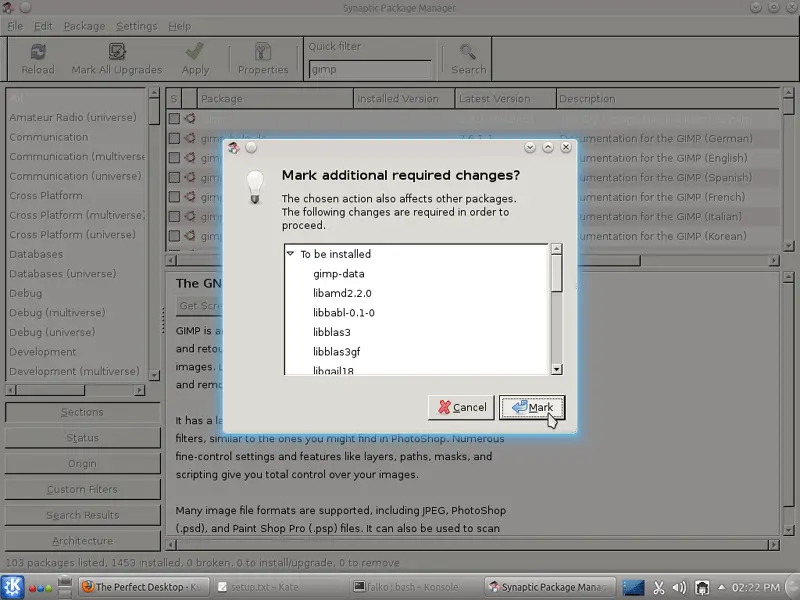Click the vertical scrollbar thumb of the sections list

154,111
